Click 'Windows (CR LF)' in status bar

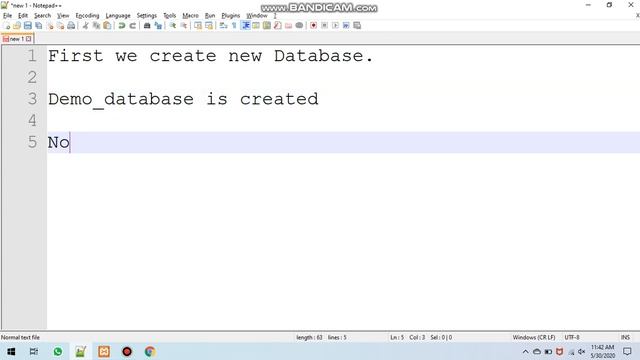point(534,338)
